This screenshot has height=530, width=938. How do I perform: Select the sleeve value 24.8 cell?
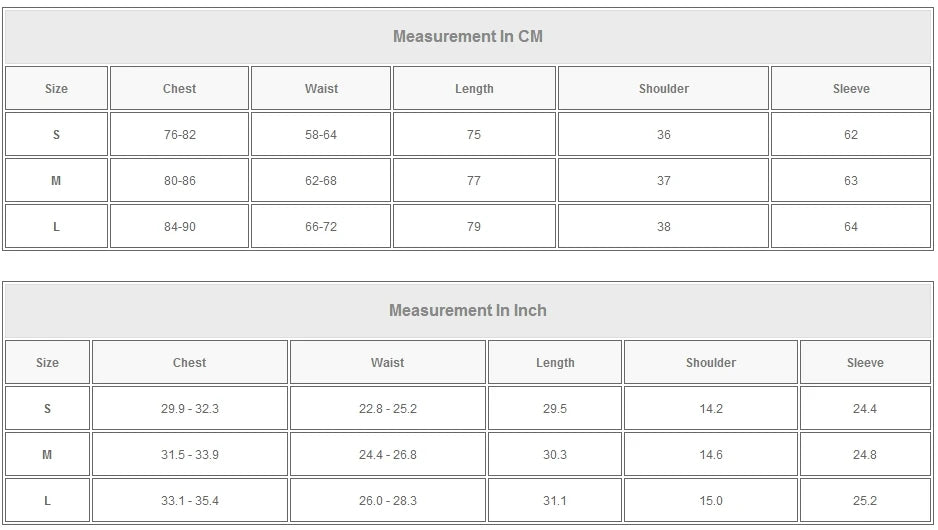click(865, 455)
